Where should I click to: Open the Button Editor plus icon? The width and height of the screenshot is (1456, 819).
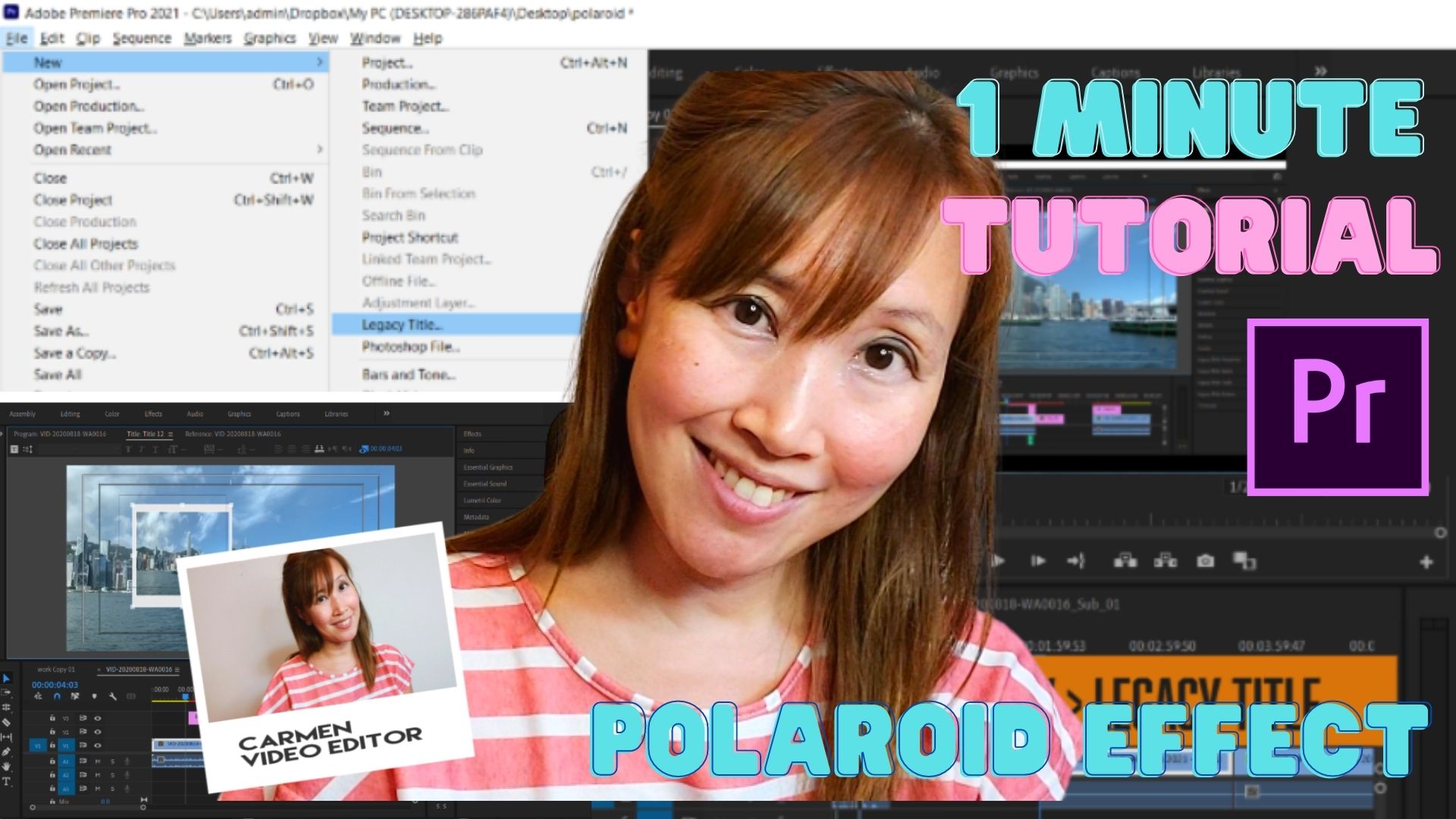click(1426, 562)
